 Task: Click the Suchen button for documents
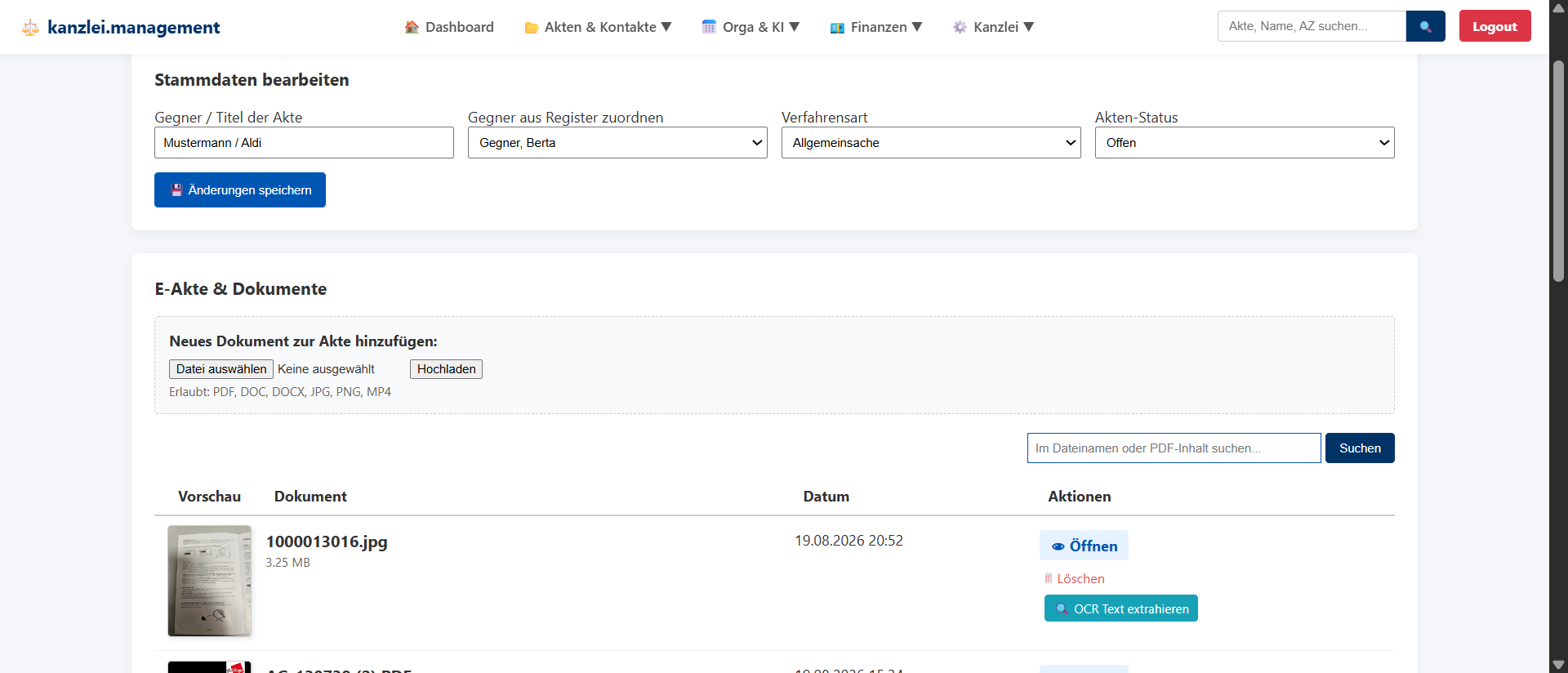coord(1360,448)
